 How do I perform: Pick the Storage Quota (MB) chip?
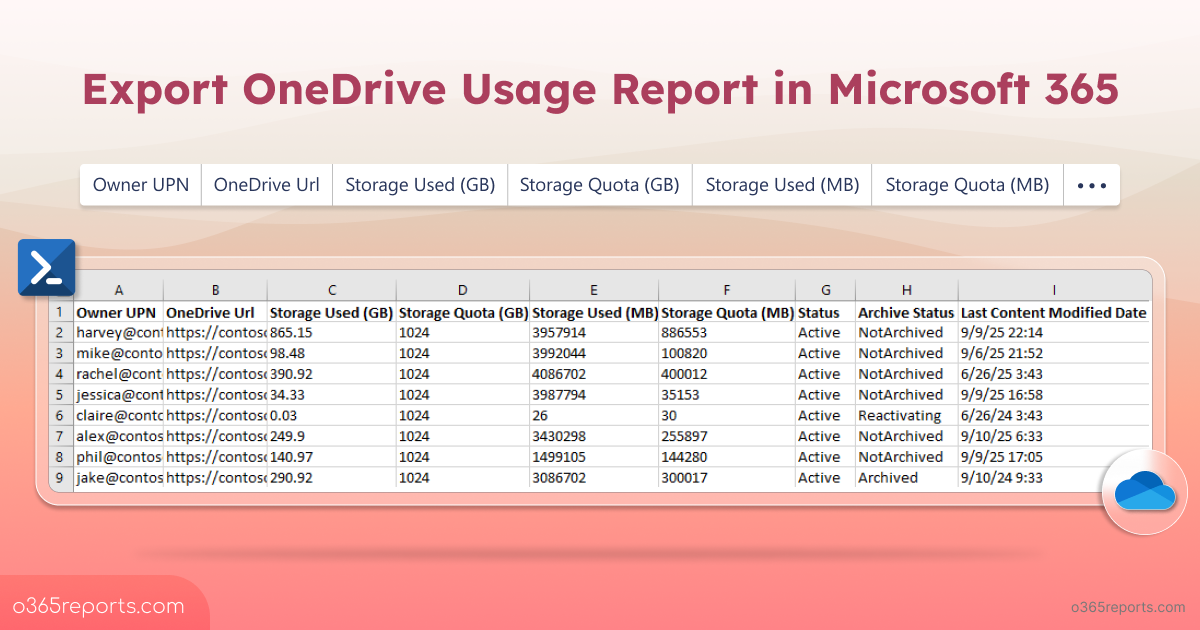click(x=967, y=185)
